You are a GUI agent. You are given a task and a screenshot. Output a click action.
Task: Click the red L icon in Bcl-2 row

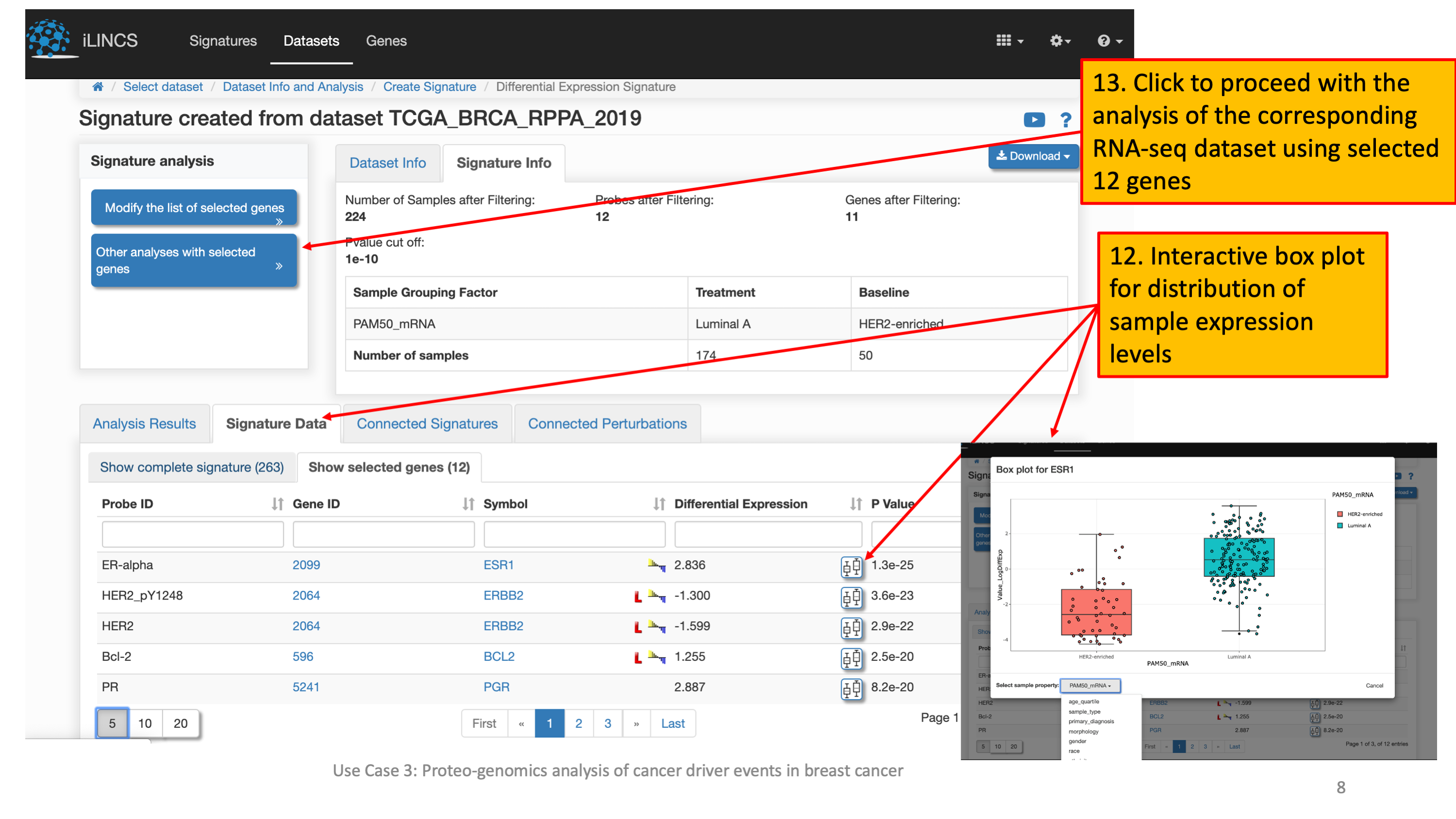(x=637, y=658)
